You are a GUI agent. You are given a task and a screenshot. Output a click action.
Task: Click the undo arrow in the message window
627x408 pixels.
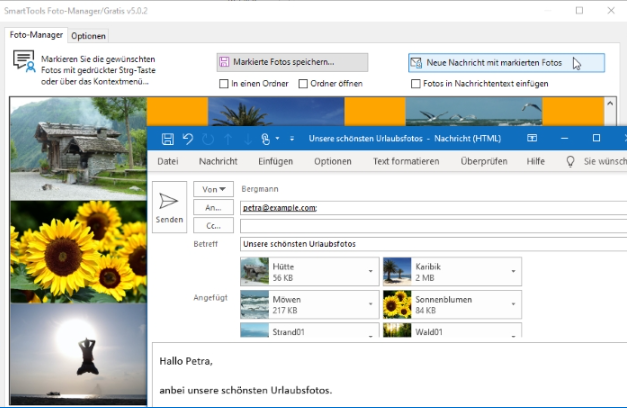(188, 138)
